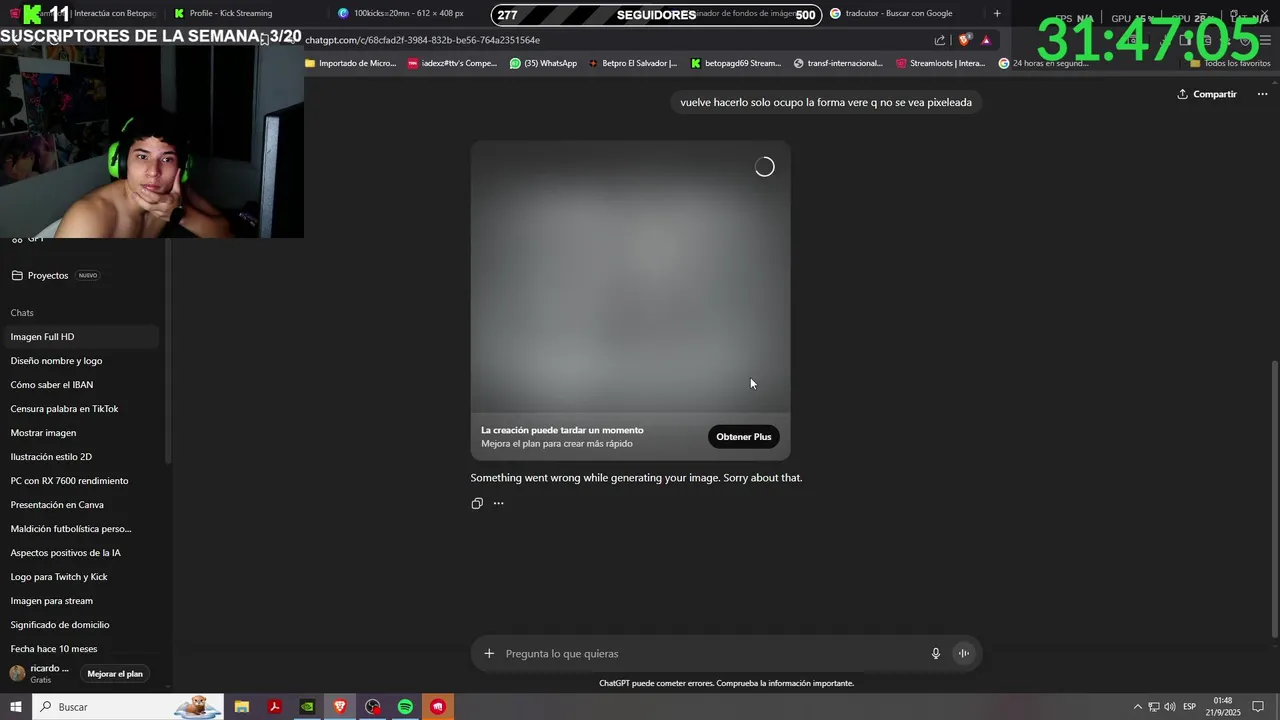Click the Mejorar el plan button
This screenshot has width=1280, height=720.
pos(115,674)
